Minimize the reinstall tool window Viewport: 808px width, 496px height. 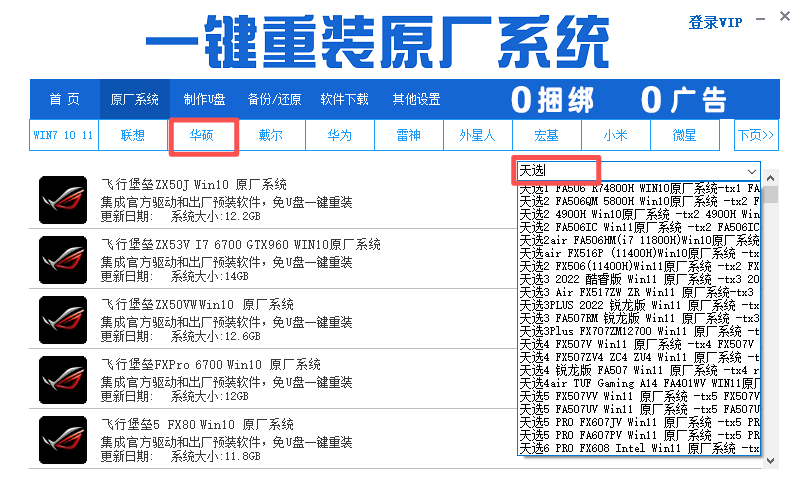(761, 19)
